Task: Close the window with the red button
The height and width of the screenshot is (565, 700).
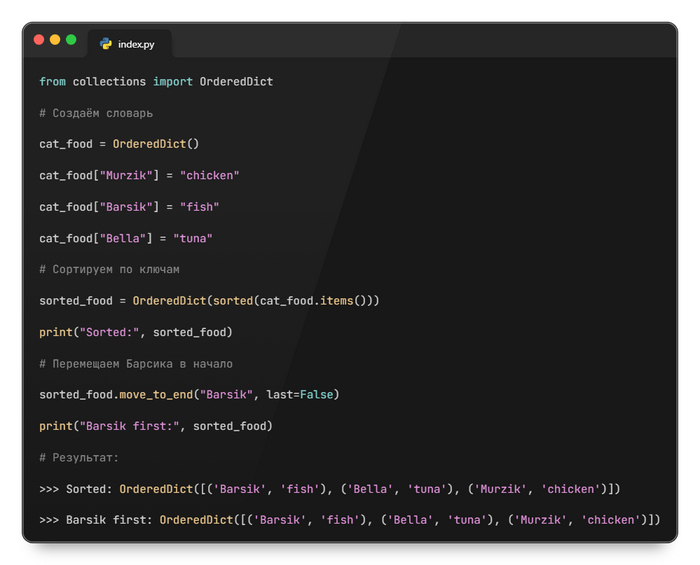Action: click(x=39, y=40)
